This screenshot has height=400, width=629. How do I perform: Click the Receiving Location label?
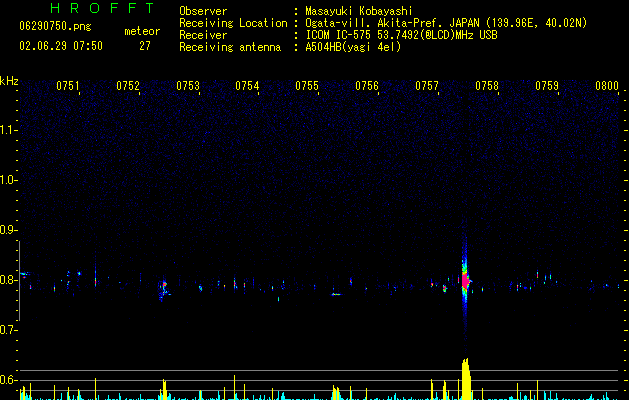233,23
